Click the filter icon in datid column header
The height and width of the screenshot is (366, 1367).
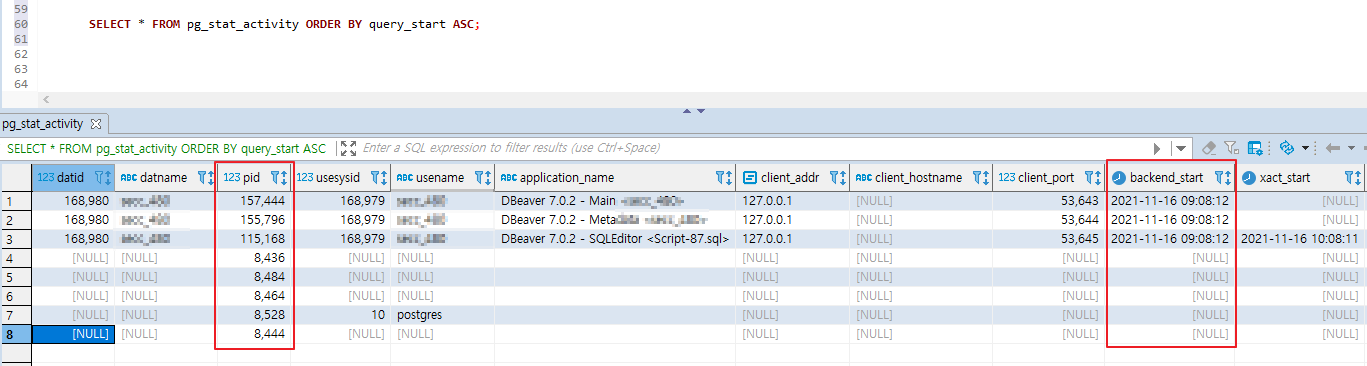(x=99, y=177)
